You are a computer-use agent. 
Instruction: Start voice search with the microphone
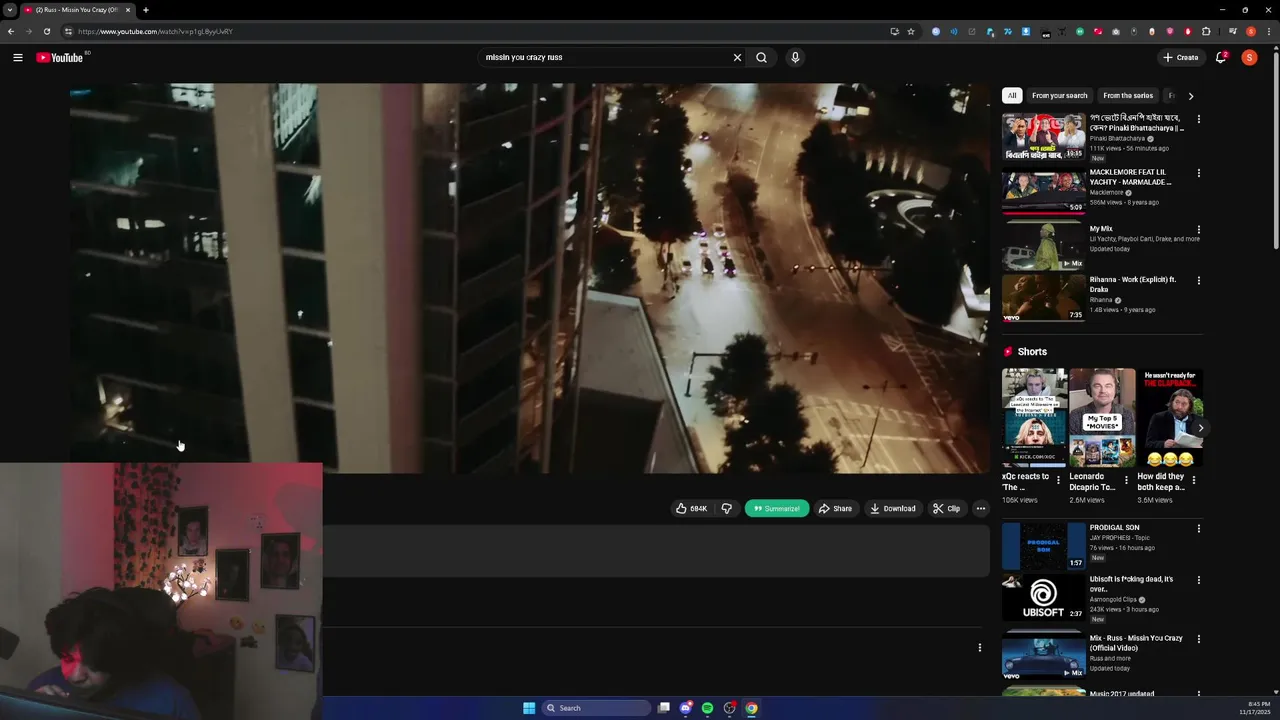tap(795, 57)
